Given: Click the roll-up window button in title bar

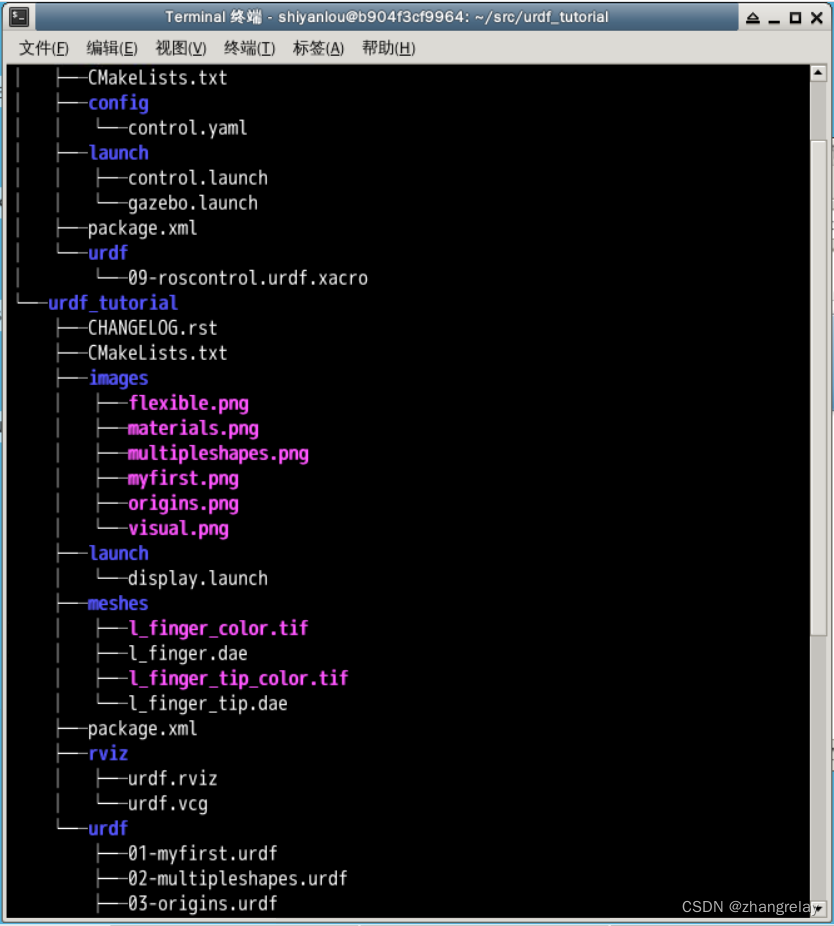Looking at the screenshot, I should point(752,18).
